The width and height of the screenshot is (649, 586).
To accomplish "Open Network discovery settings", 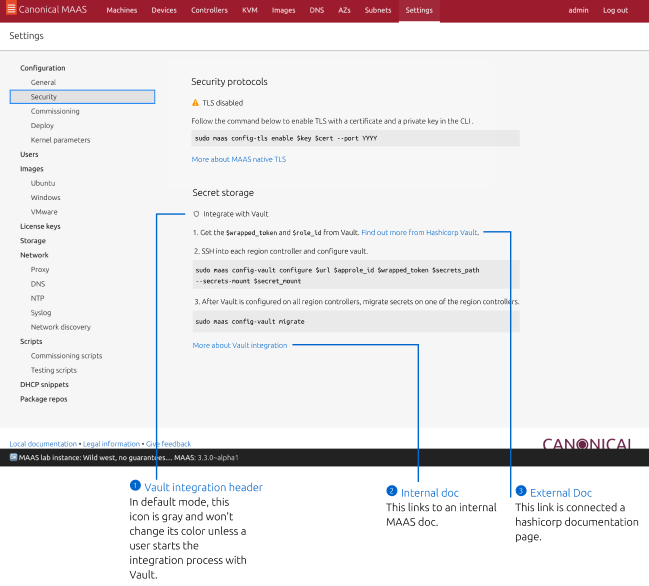I will pyautogui.click(x=60, y=327).
